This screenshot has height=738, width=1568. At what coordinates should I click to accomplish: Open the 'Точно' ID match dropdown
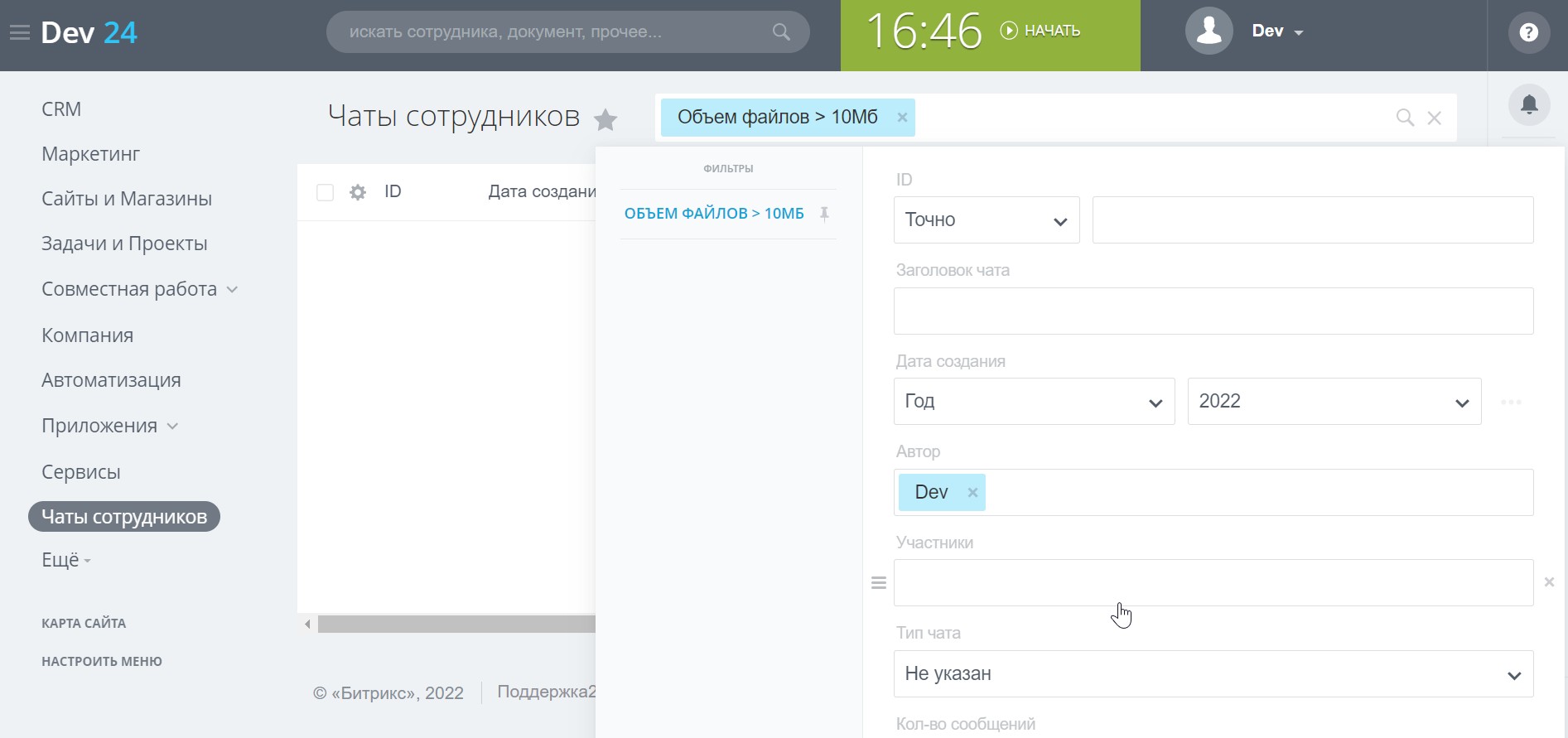986,220
